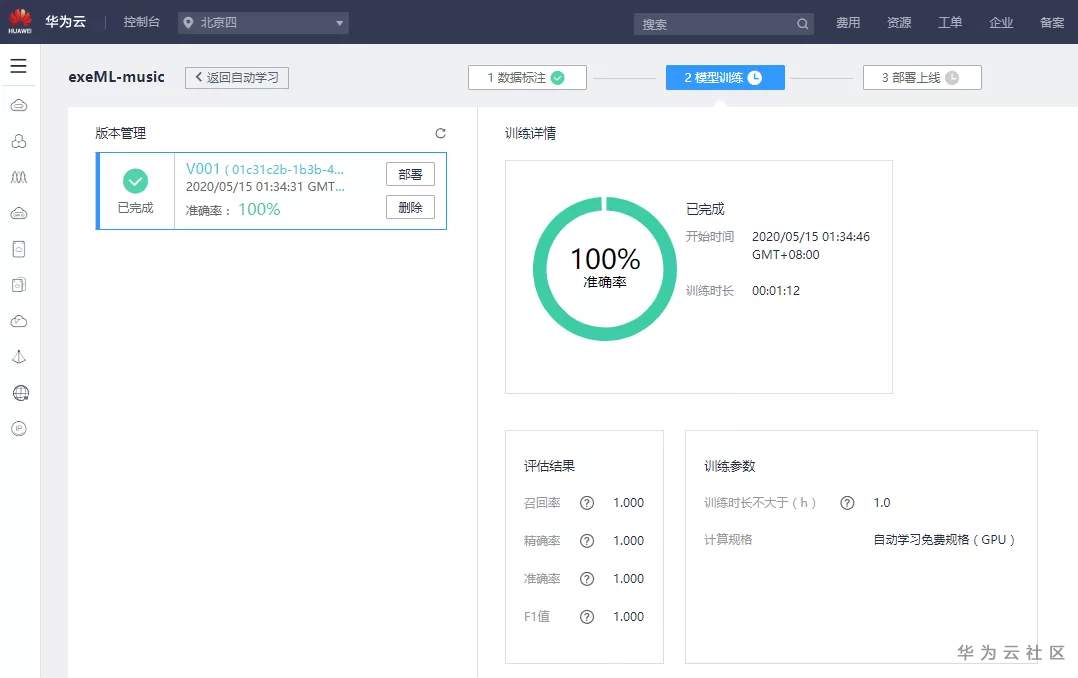Screen dimensions: 1078x678
Task: Click the location pin icon by 北京四
Action: [188, 23]
